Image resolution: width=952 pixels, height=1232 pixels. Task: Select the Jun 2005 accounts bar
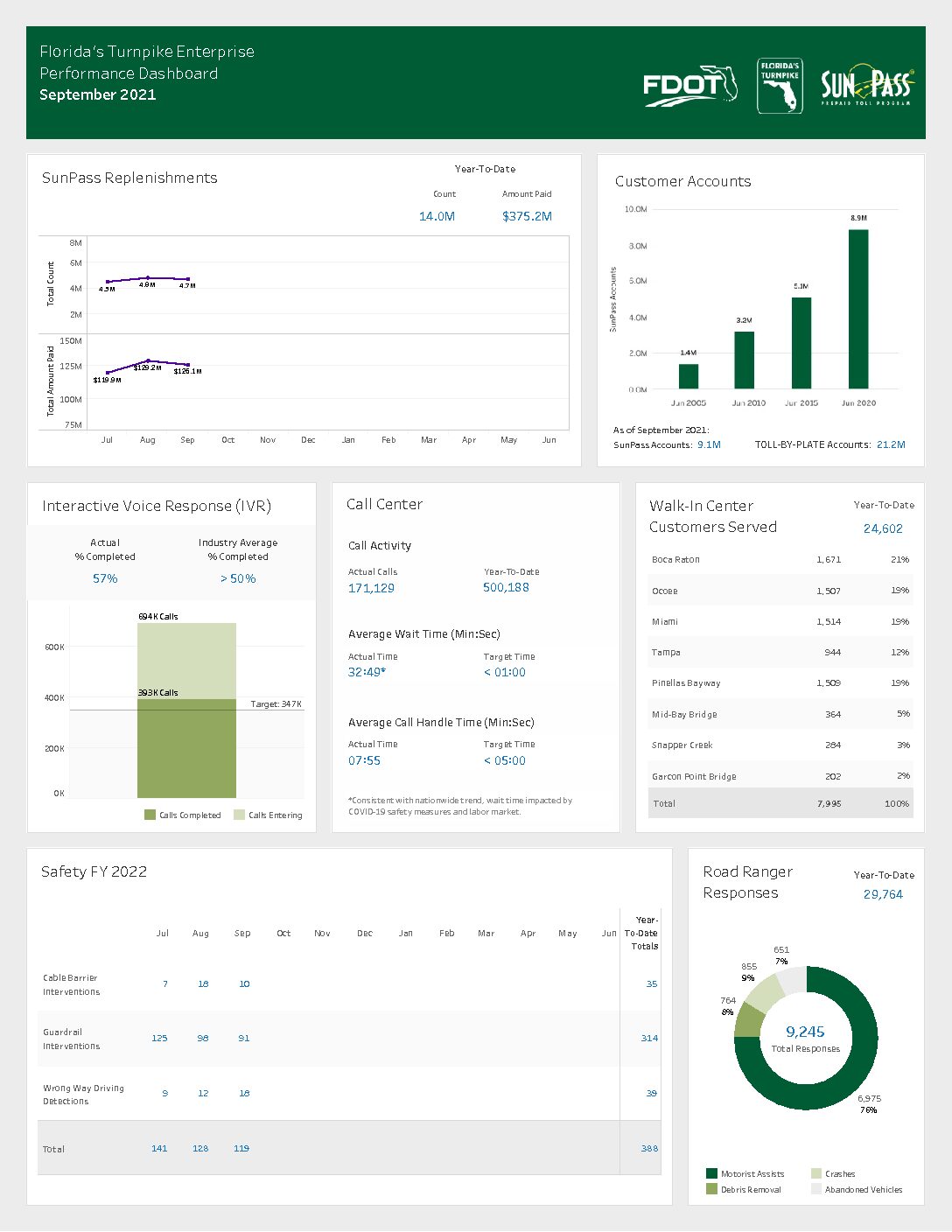[x=689, y=376]
